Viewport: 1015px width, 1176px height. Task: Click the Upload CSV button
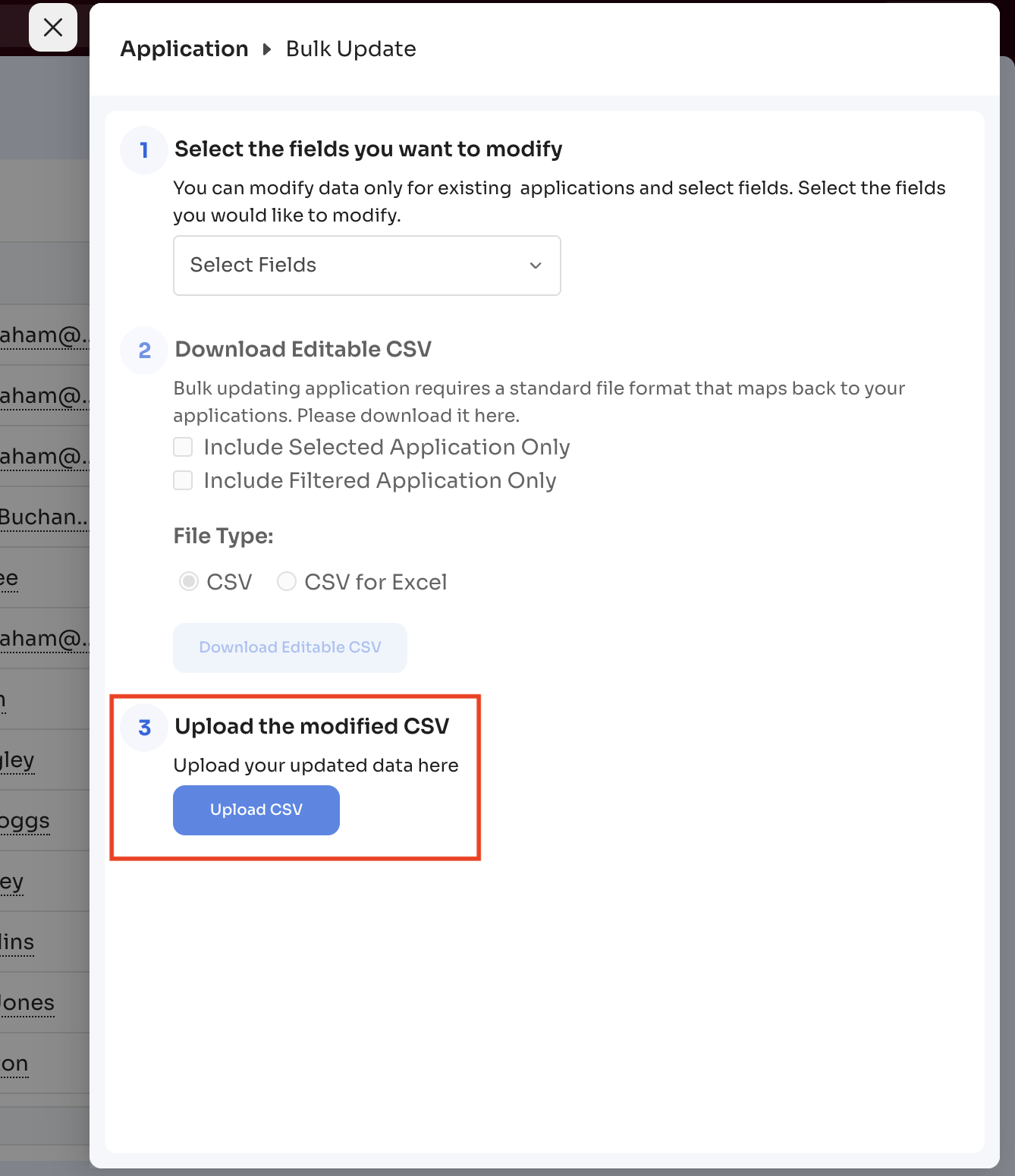[x=256, y=810]
